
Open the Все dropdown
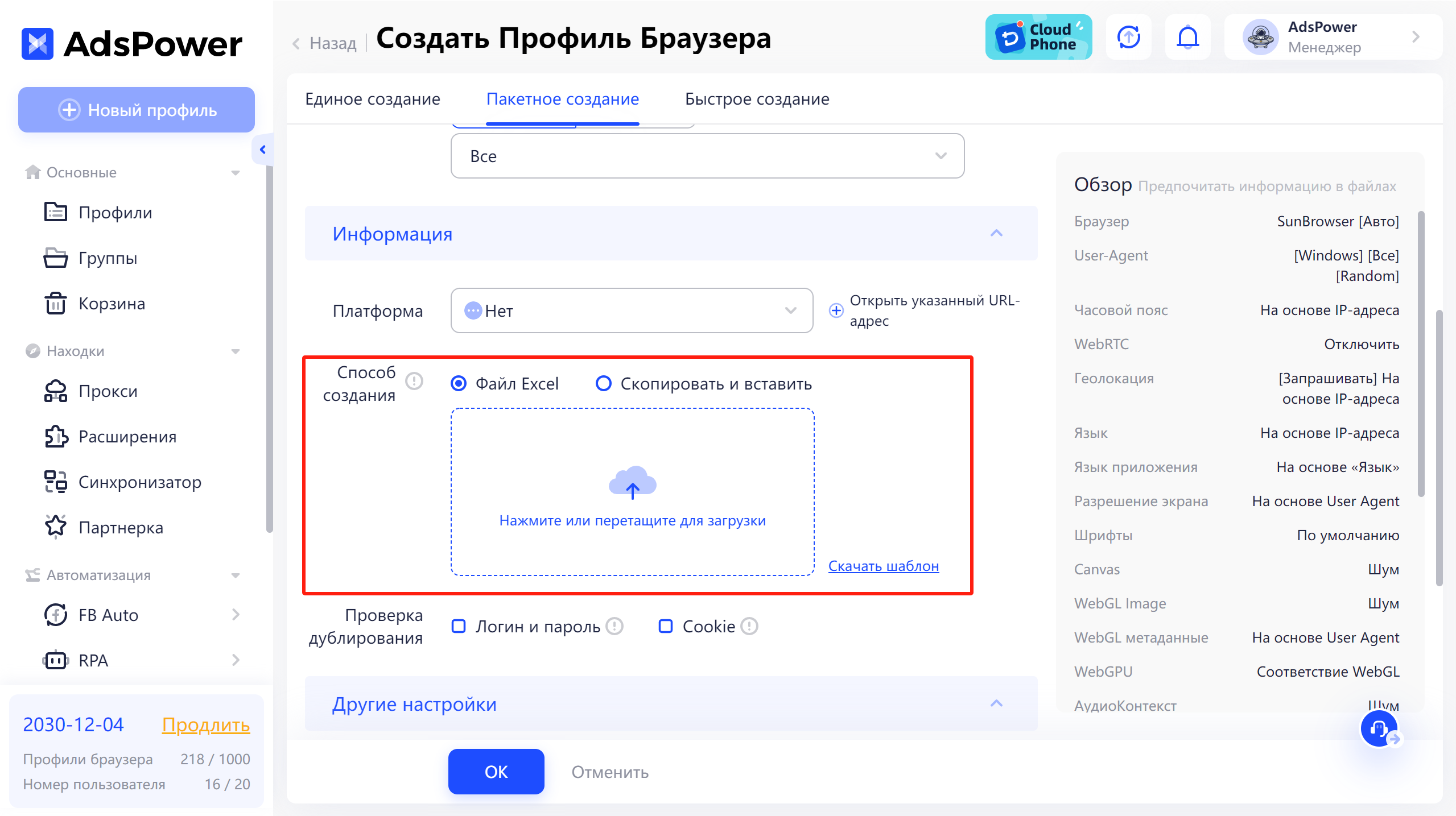708,156
